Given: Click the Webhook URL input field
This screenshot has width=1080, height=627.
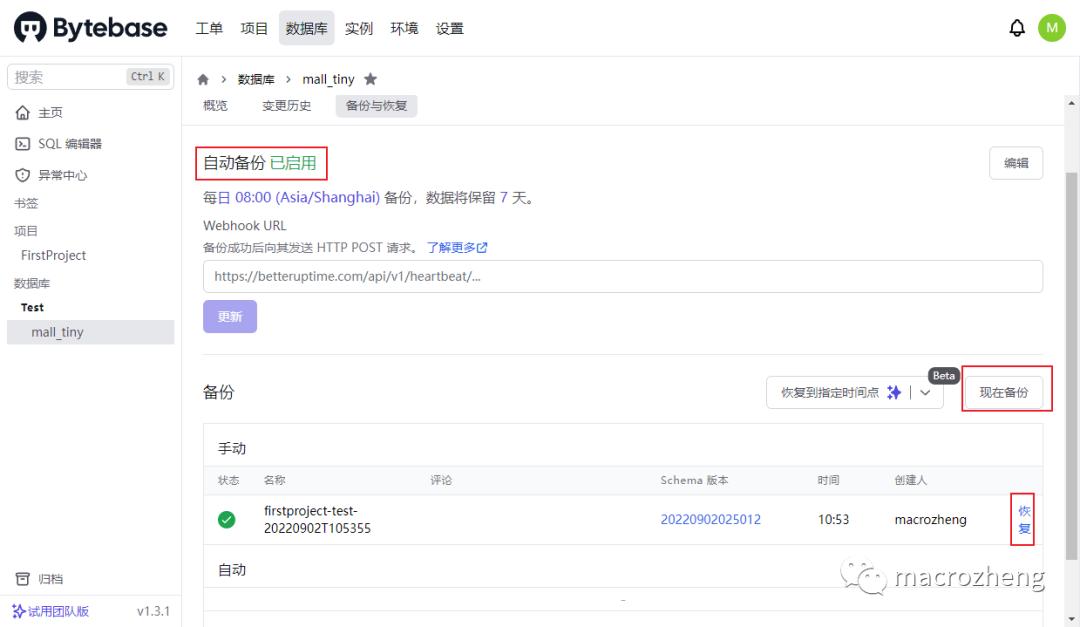Looking at the screenshot, I should [620, 276].
